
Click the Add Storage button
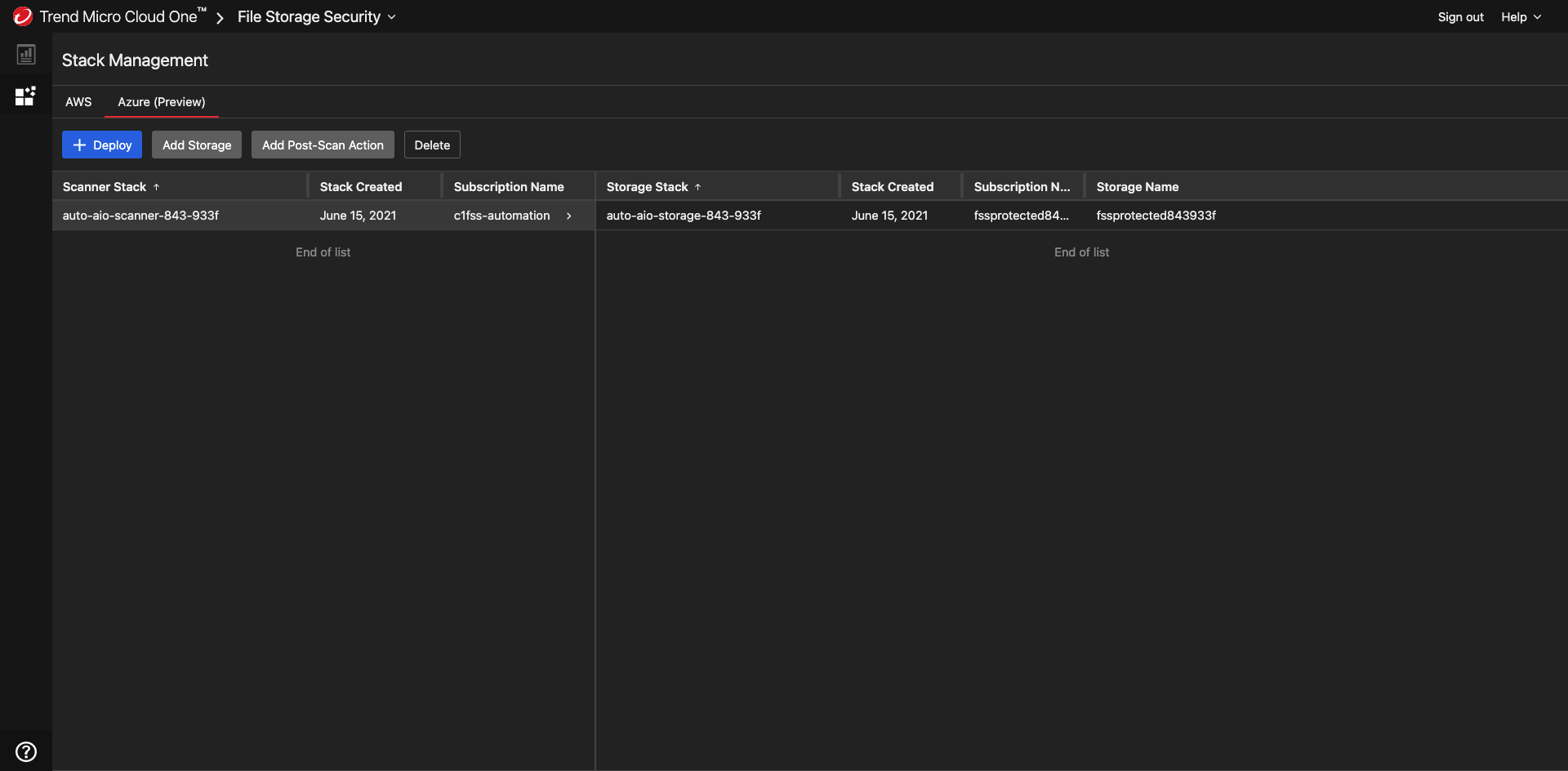pos(197,145)
